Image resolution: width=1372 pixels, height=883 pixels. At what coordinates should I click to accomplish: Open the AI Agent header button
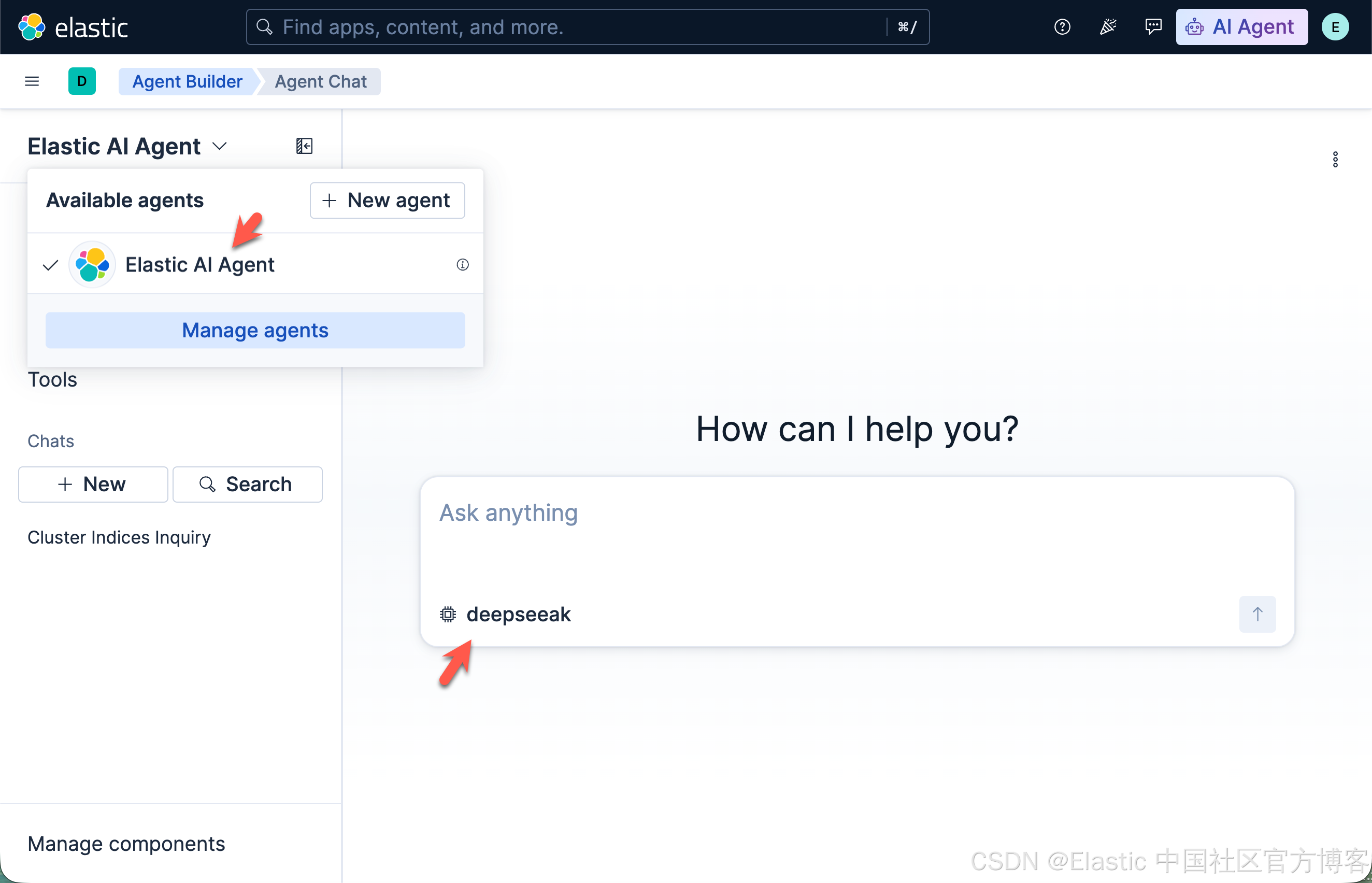[x=1241, y=27]
